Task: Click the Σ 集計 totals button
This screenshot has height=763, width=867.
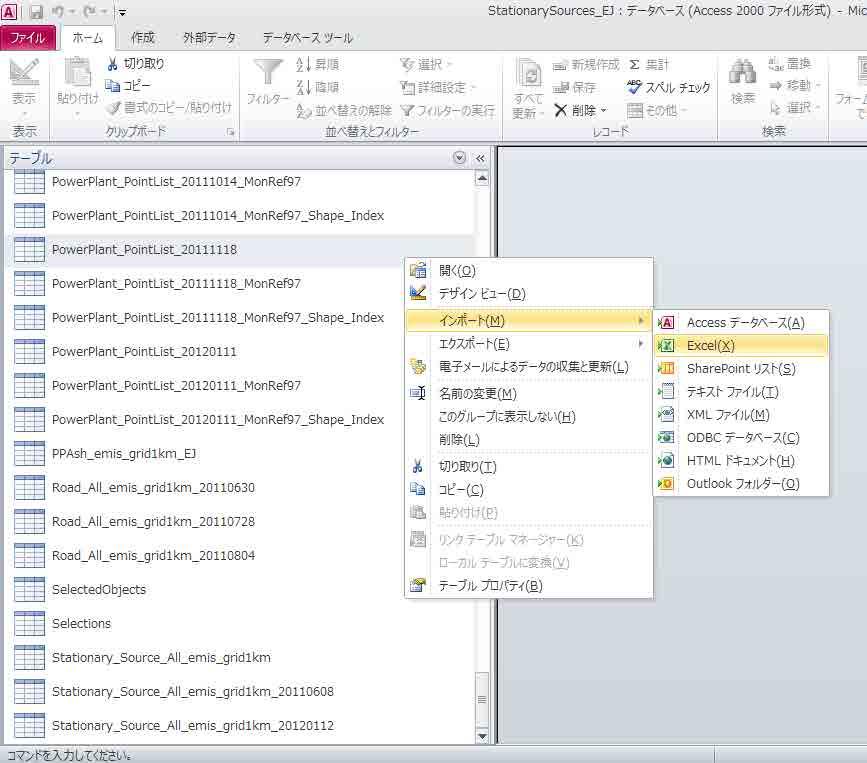Action: [x=649, y=65]
